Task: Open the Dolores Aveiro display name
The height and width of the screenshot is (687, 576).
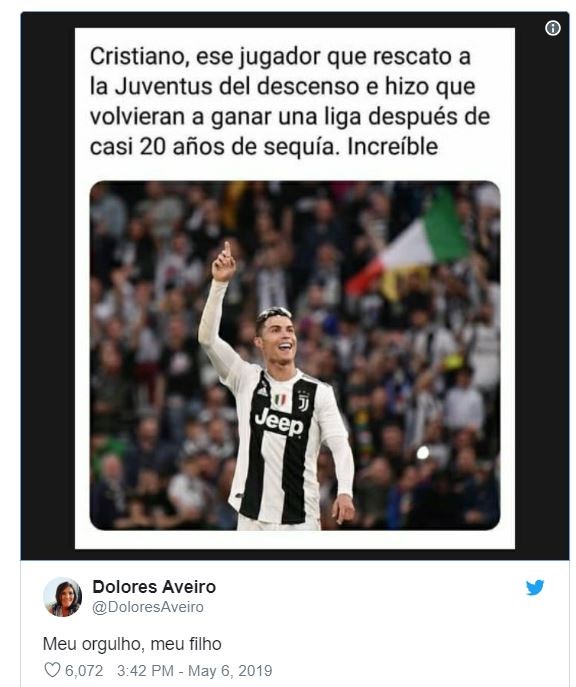Action: (154, 587)
